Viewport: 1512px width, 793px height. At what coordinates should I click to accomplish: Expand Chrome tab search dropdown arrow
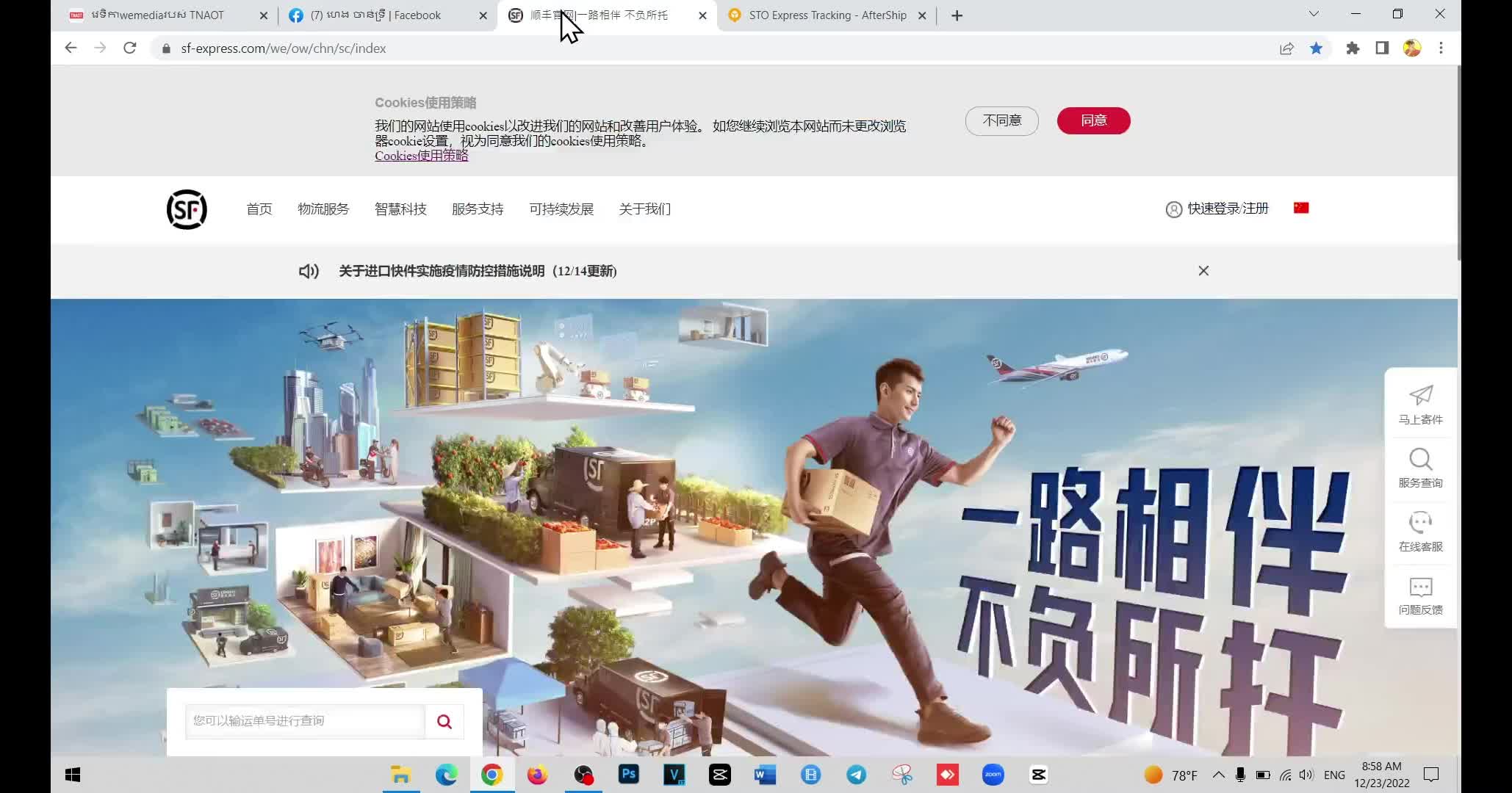(x=1314, y=14)
